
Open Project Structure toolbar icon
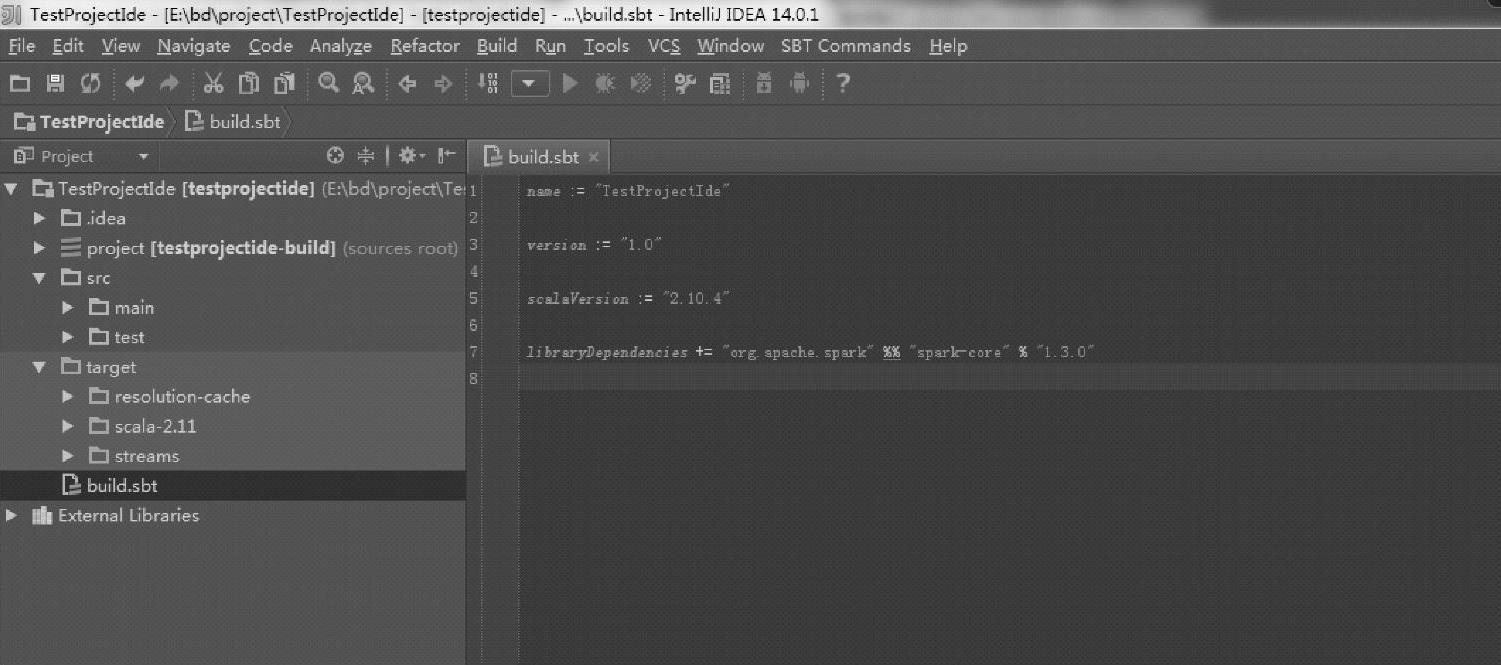[x=720, y=84]
